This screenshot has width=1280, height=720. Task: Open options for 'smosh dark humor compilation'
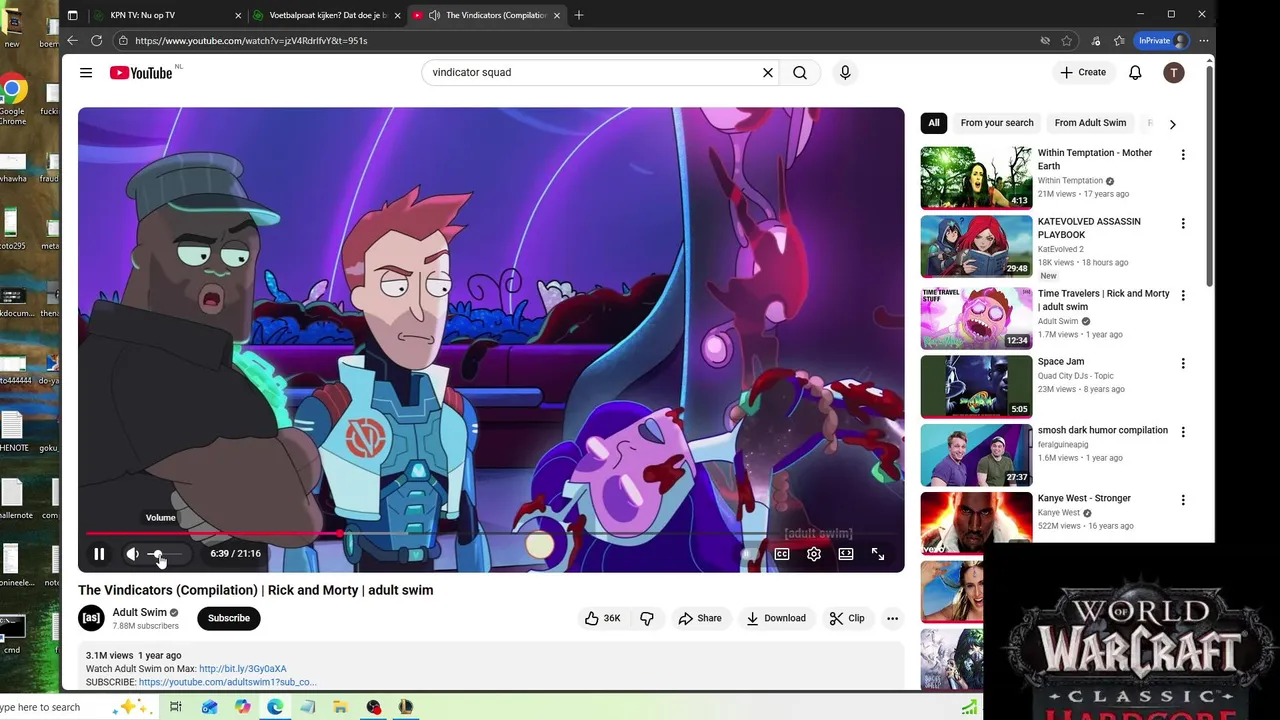tap(1183, 432)
